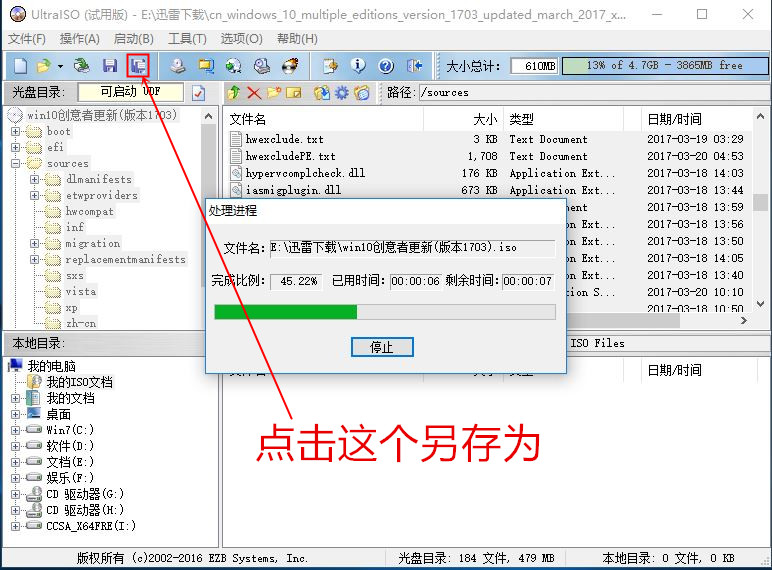Expand the replacementmanifests folder node
This screenshot has width=772, height=570.
(34, 259)
